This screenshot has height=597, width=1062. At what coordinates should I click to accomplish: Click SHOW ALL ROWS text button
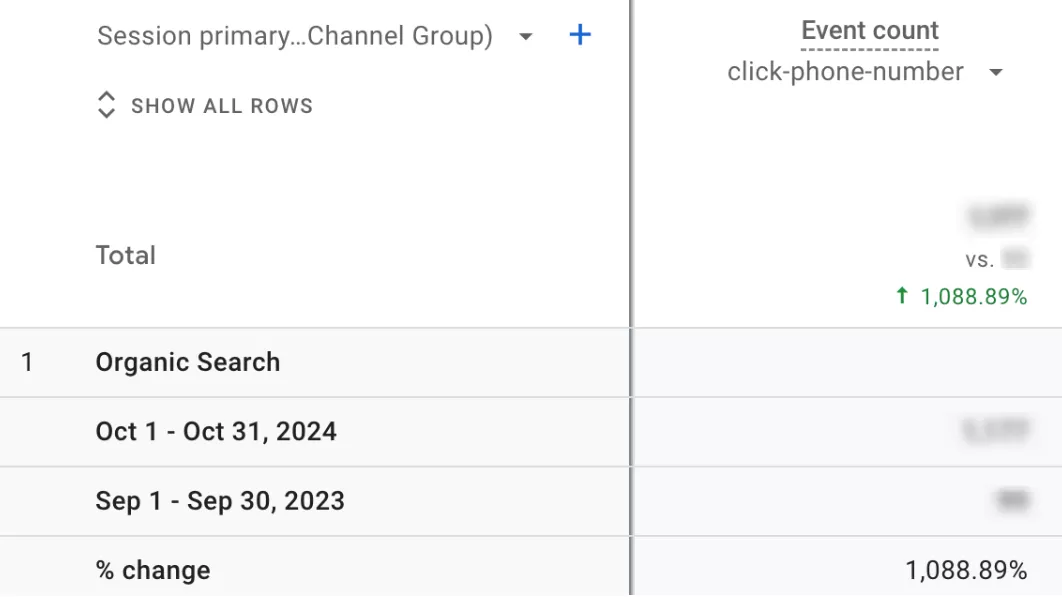(x=221, y=106)
